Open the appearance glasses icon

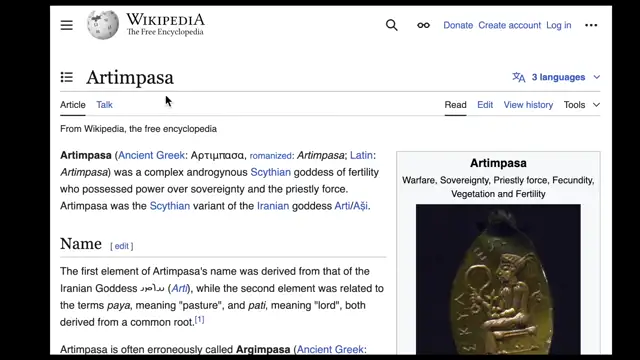423,25
